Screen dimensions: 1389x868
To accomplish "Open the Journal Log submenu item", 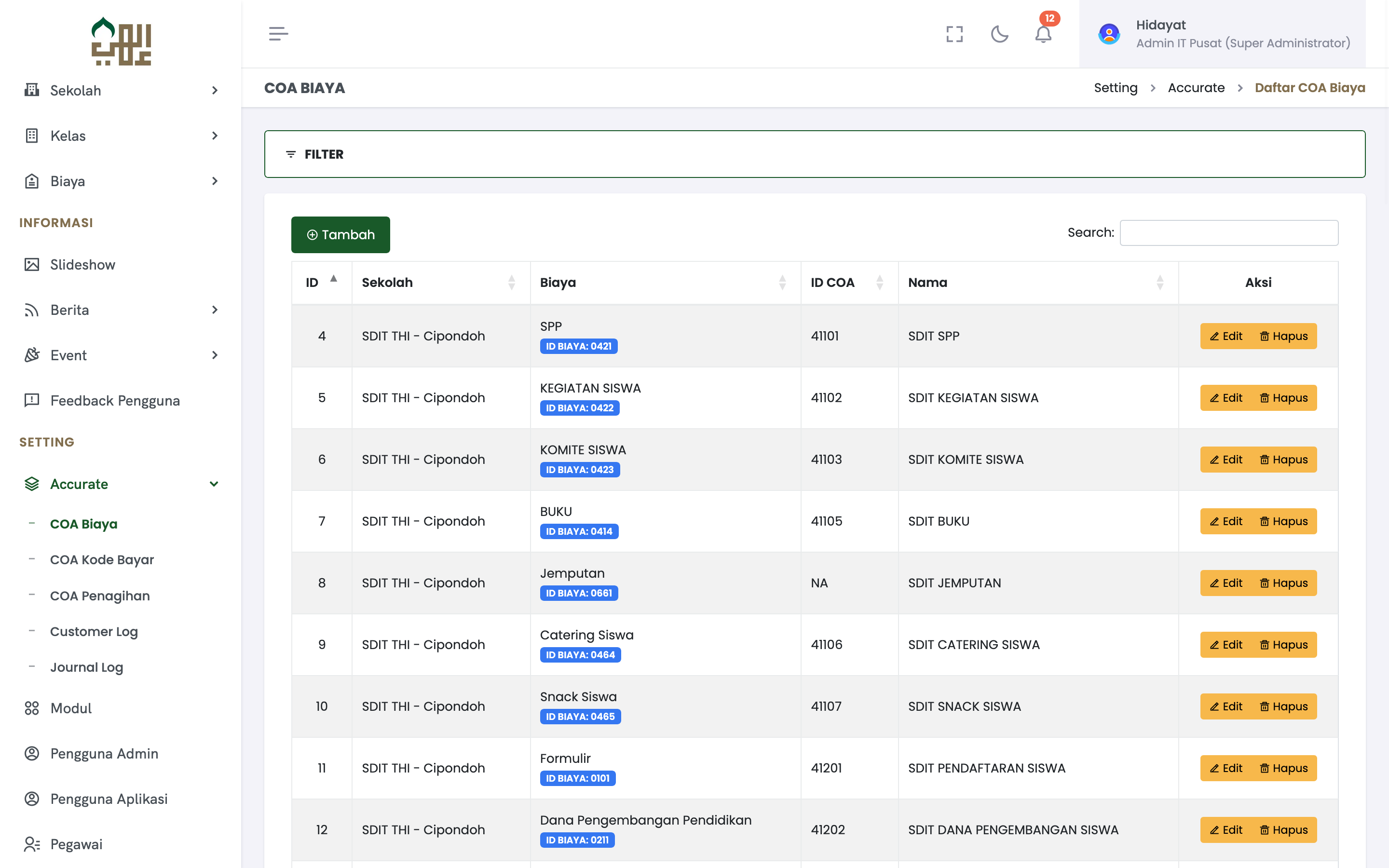I will (x=87, y=667).
